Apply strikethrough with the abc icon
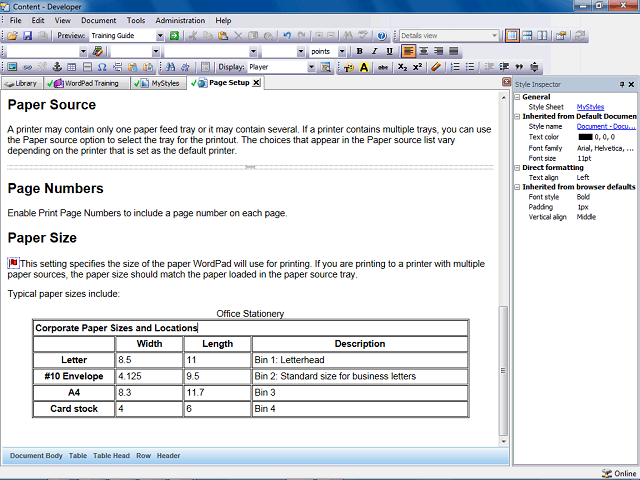 pyautogui.click(x=382, y=67)
